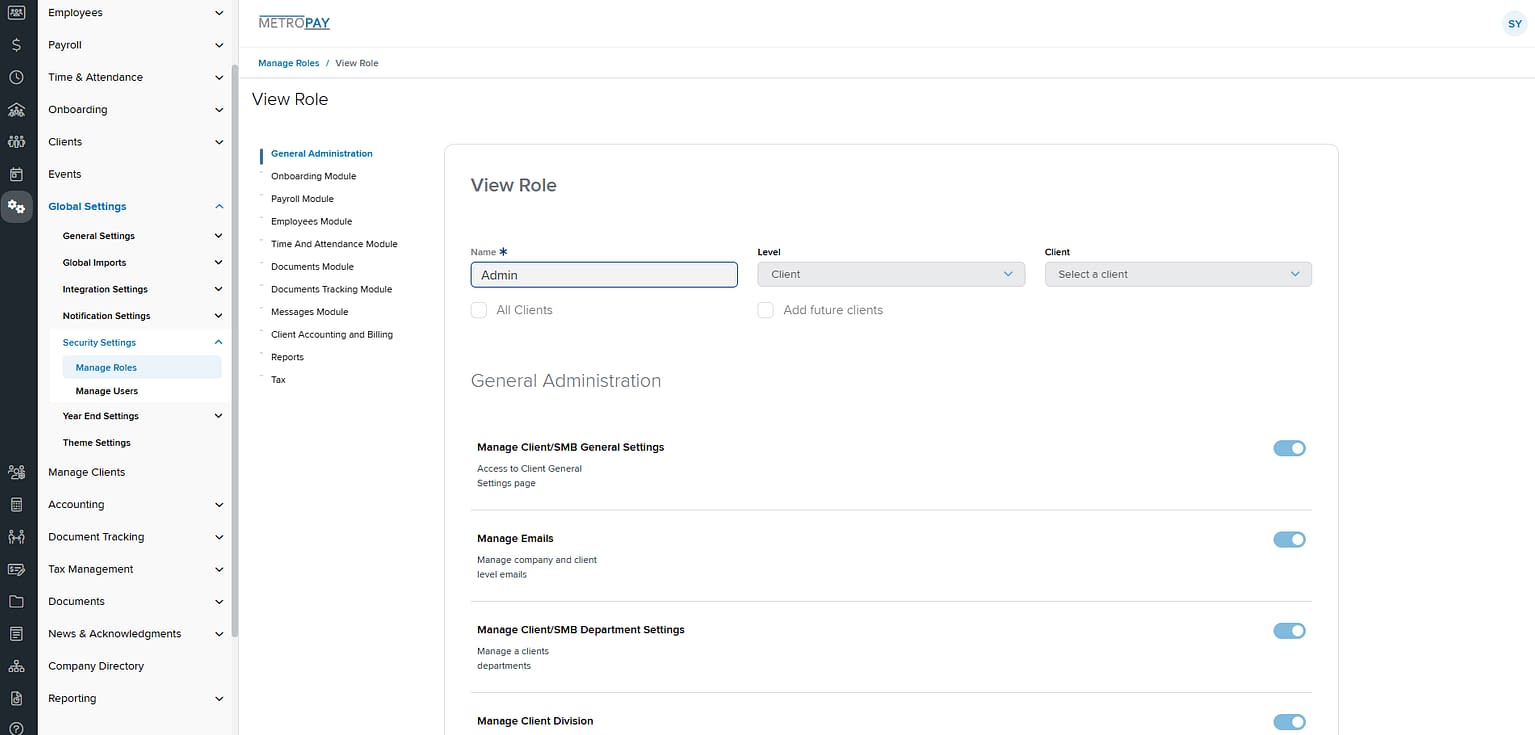
Task: Select the Payroll dollar icon in sidebar
Action: 16,44
